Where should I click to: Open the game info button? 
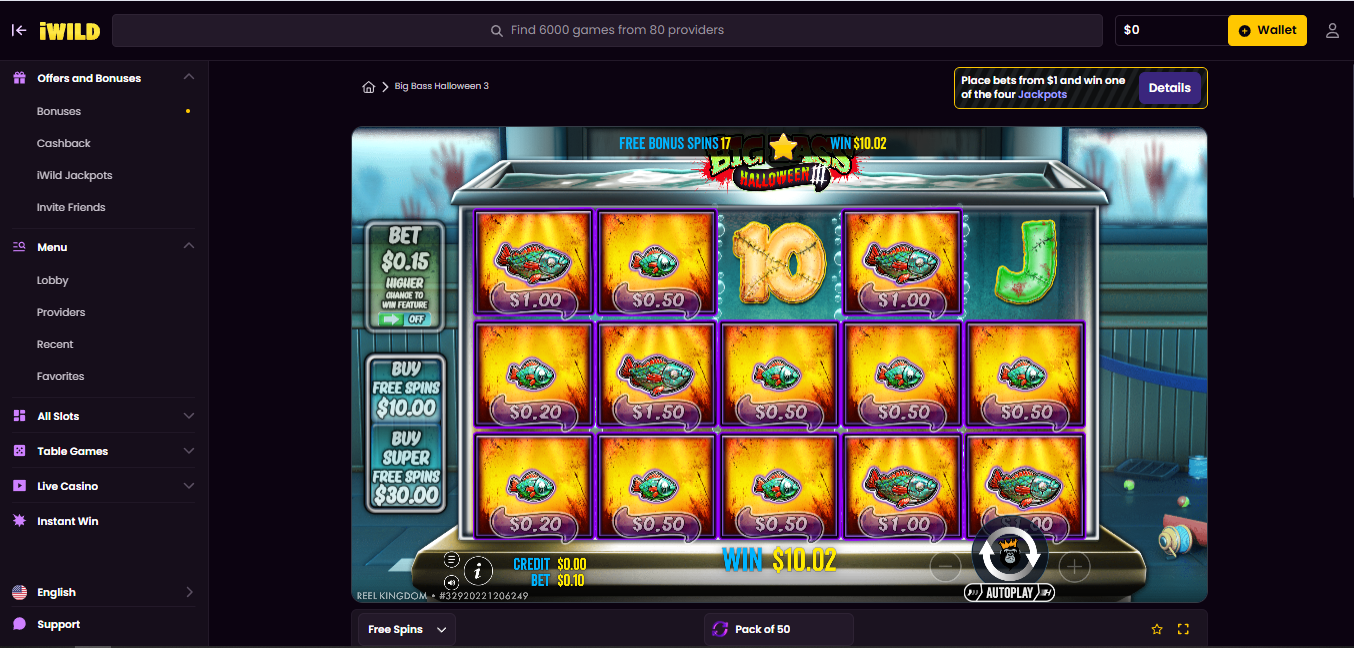[479, 571]
